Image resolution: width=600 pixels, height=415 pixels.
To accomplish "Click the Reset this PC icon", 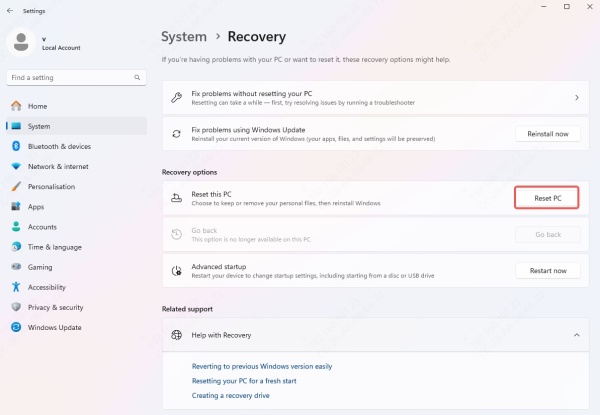I will (176, 198).
